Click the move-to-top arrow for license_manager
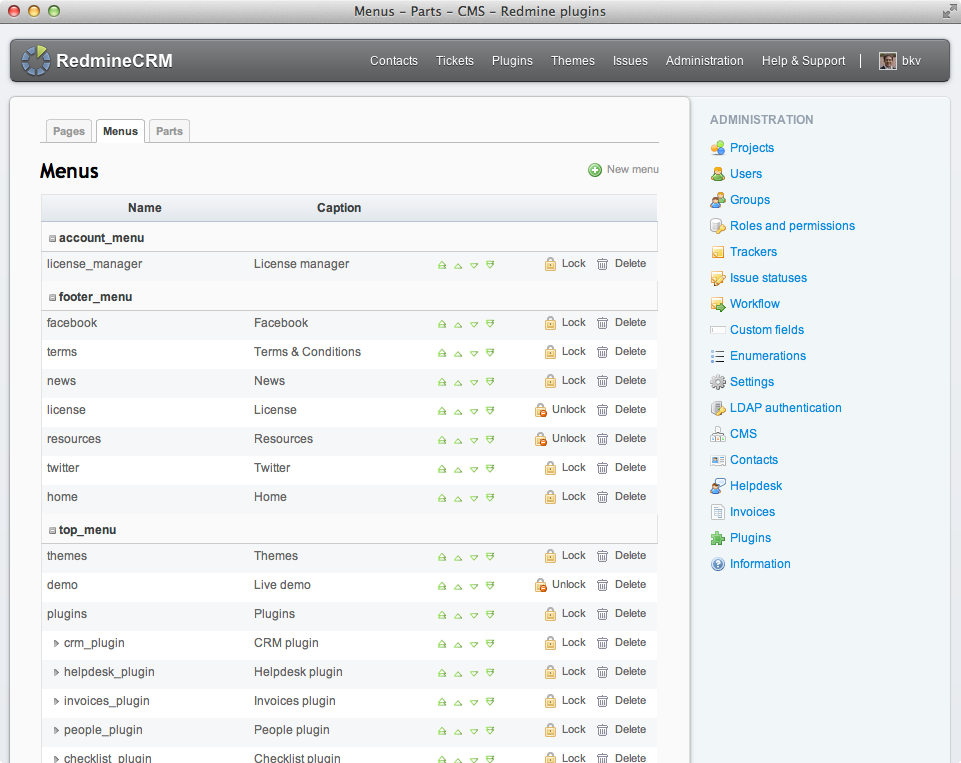961x763 pixels. click(x=442, y=265)
